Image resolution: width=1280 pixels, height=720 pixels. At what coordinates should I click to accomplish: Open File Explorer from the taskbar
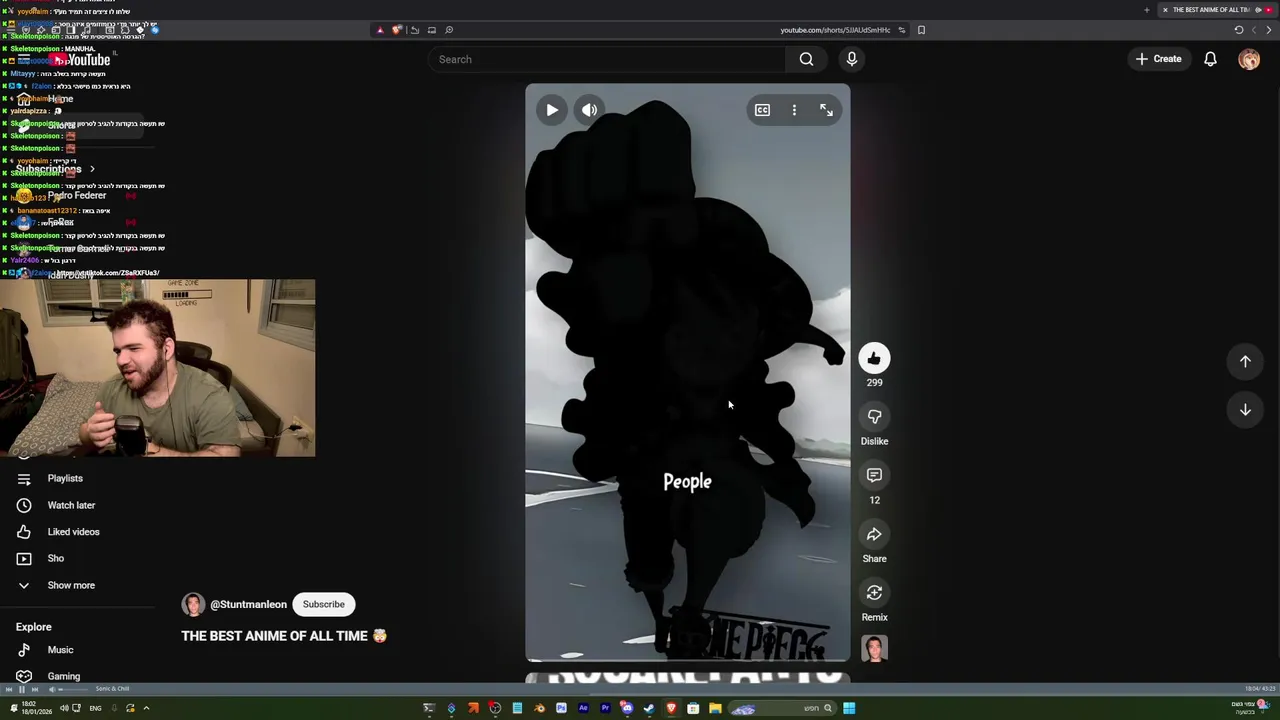[715, 708]
